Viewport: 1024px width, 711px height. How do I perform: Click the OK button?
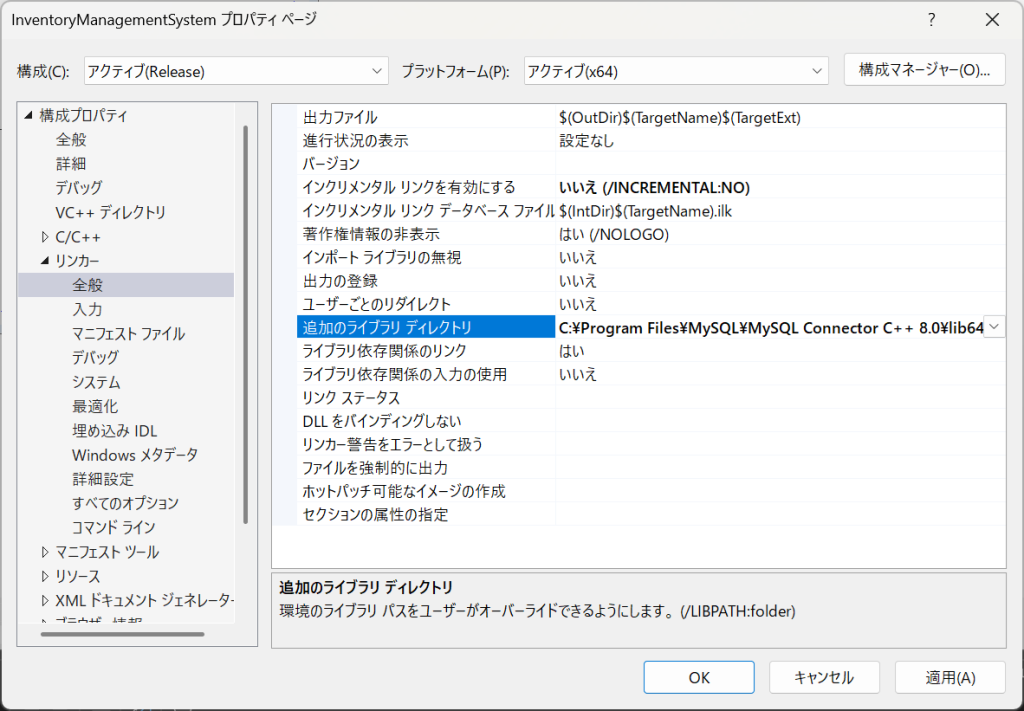[699, 677]
